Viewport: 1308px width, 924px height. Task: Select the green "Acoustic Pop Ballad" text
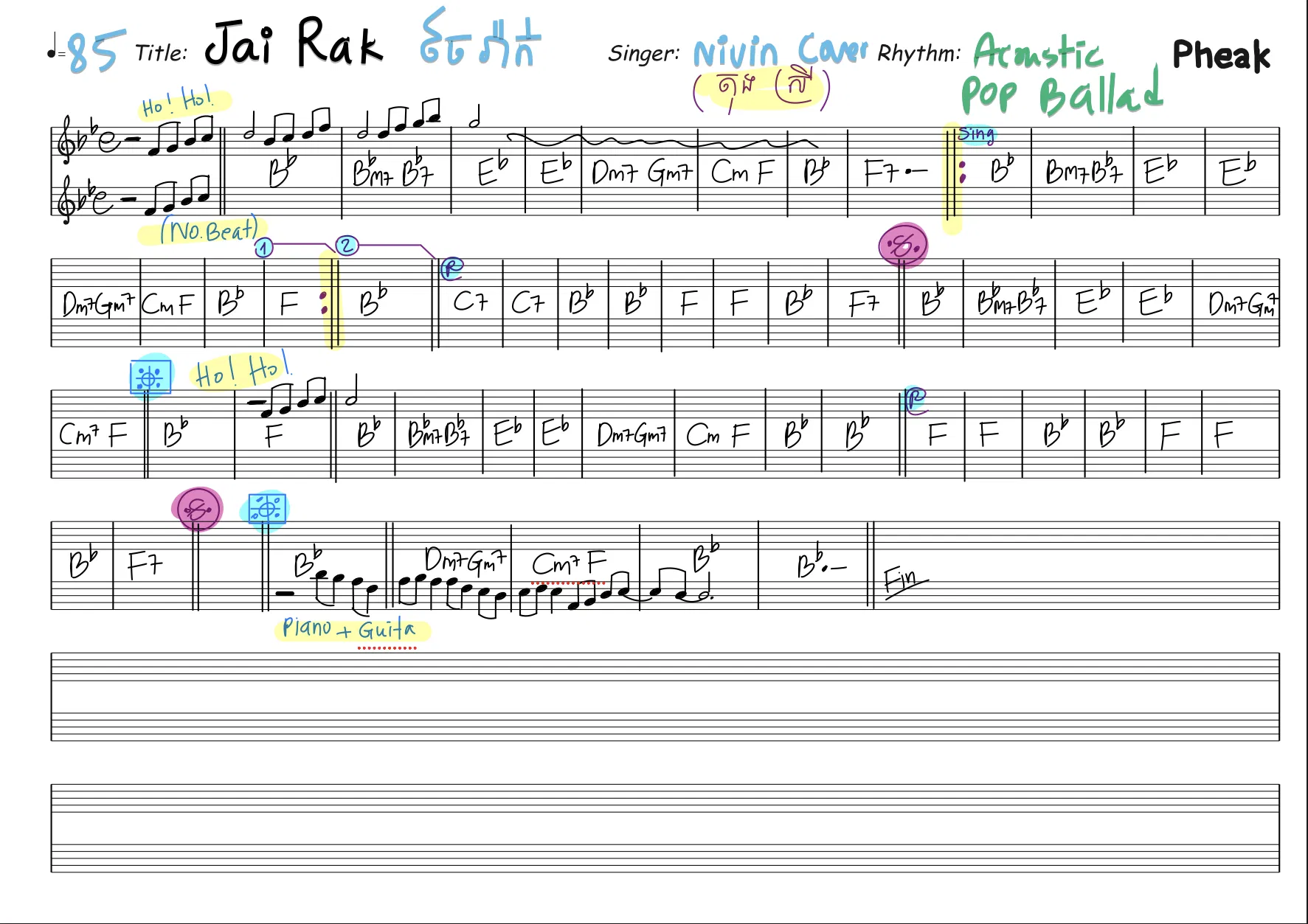coord(1061,74)
